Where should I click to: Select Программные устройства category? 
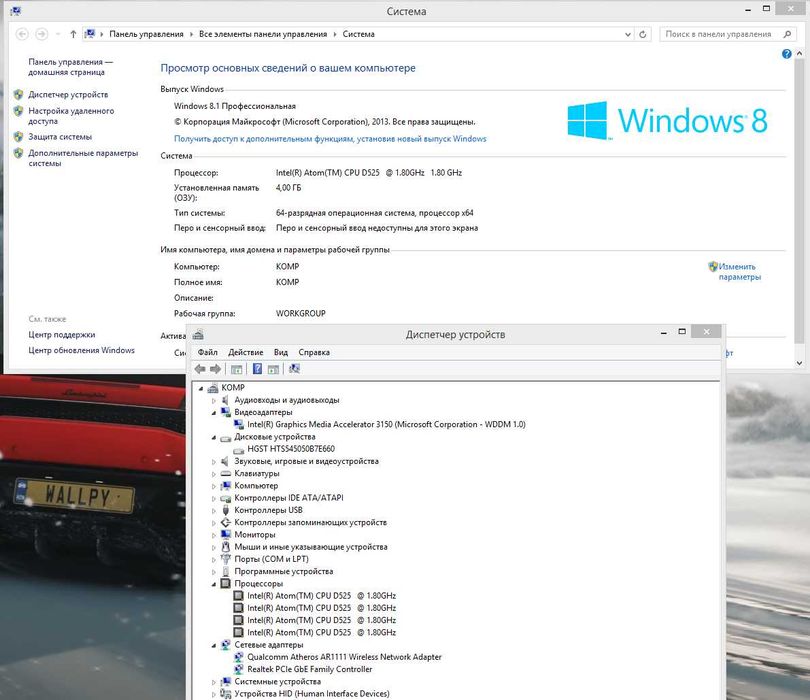pos(284,571)
